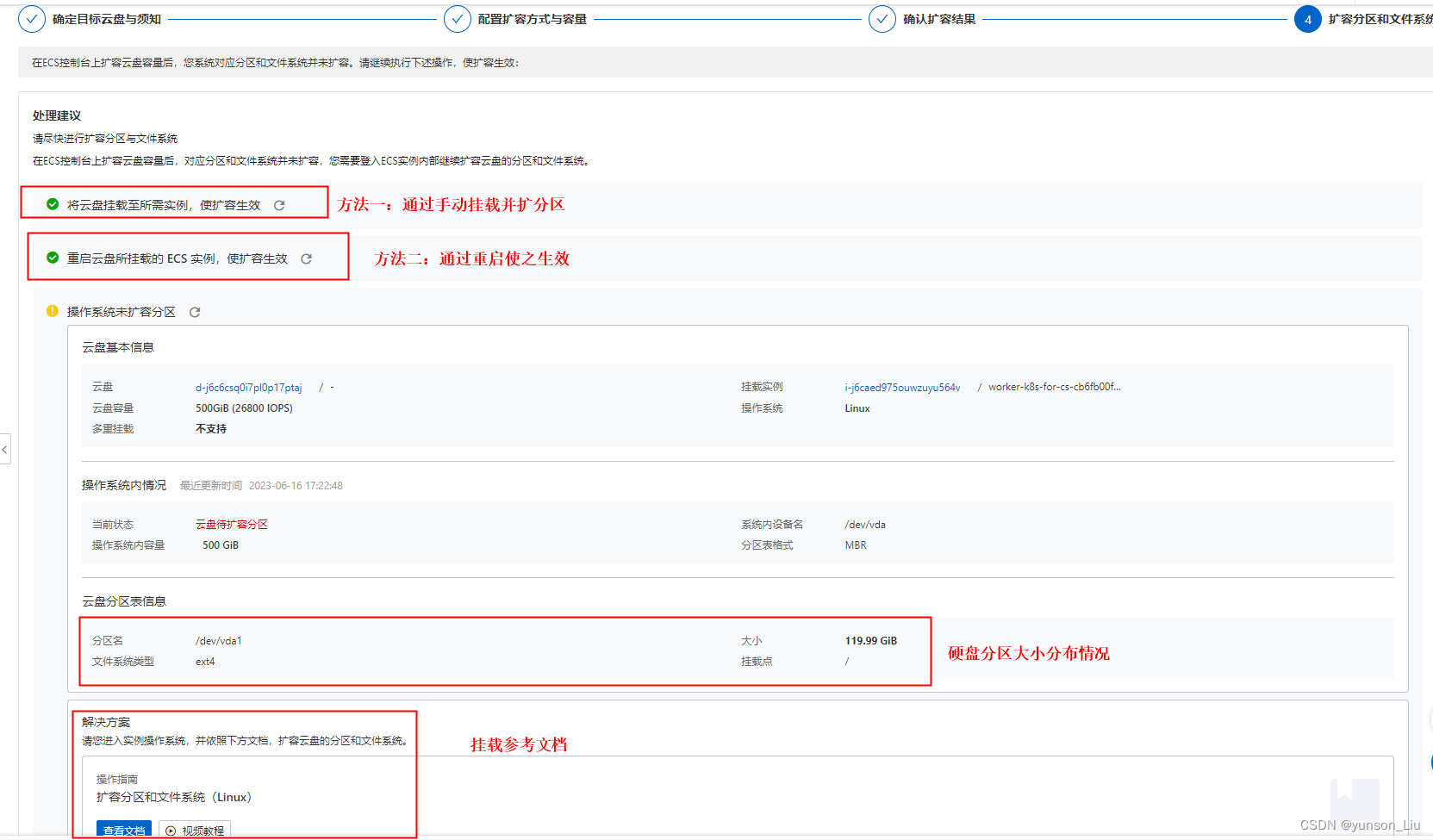
Task: Click green check icon for 重启云盘所挂载的 ECS 实例
Action: coord(53,258)
